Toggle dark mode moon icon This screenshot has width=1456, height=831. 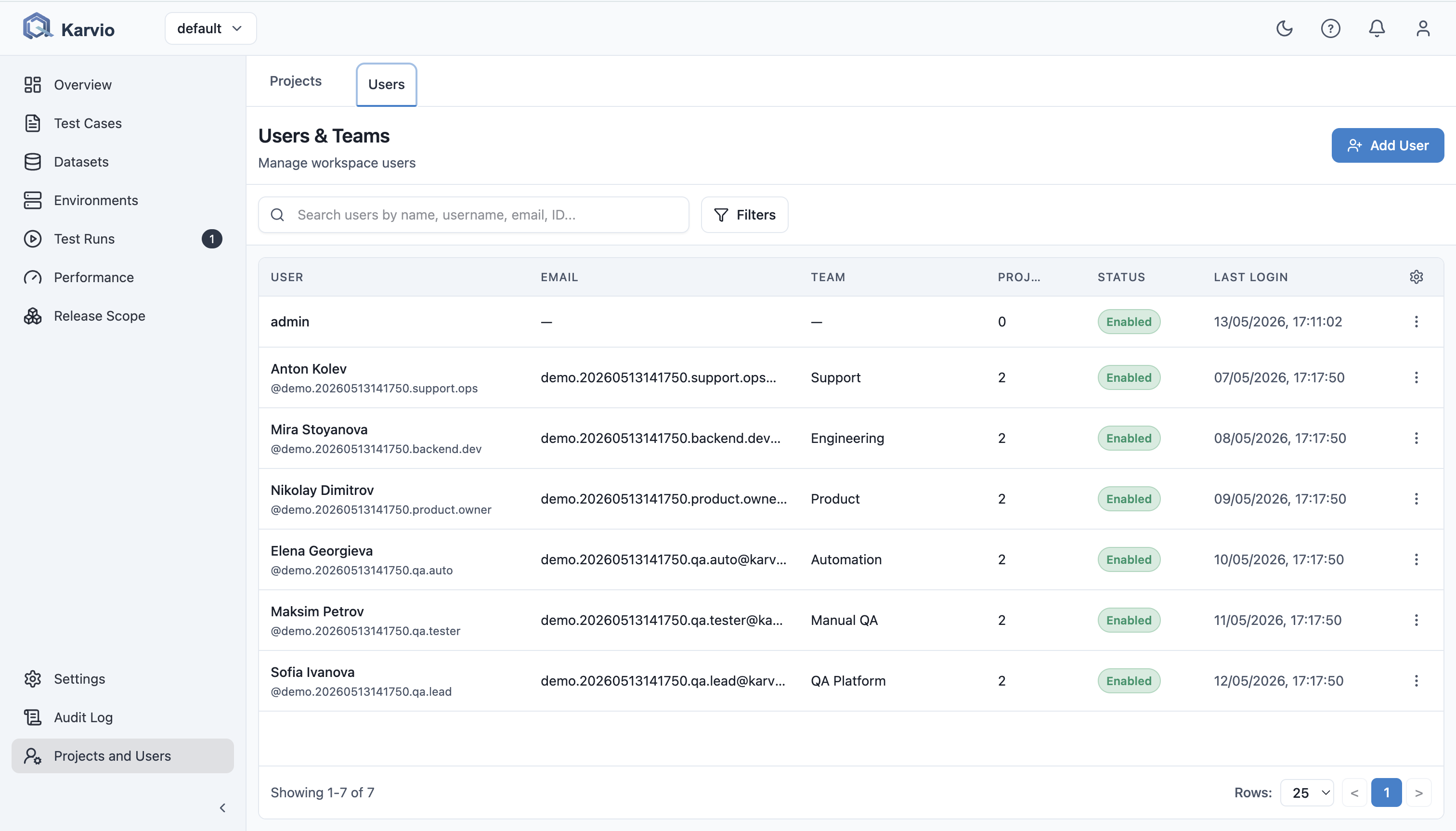(x=1284, y=28)
